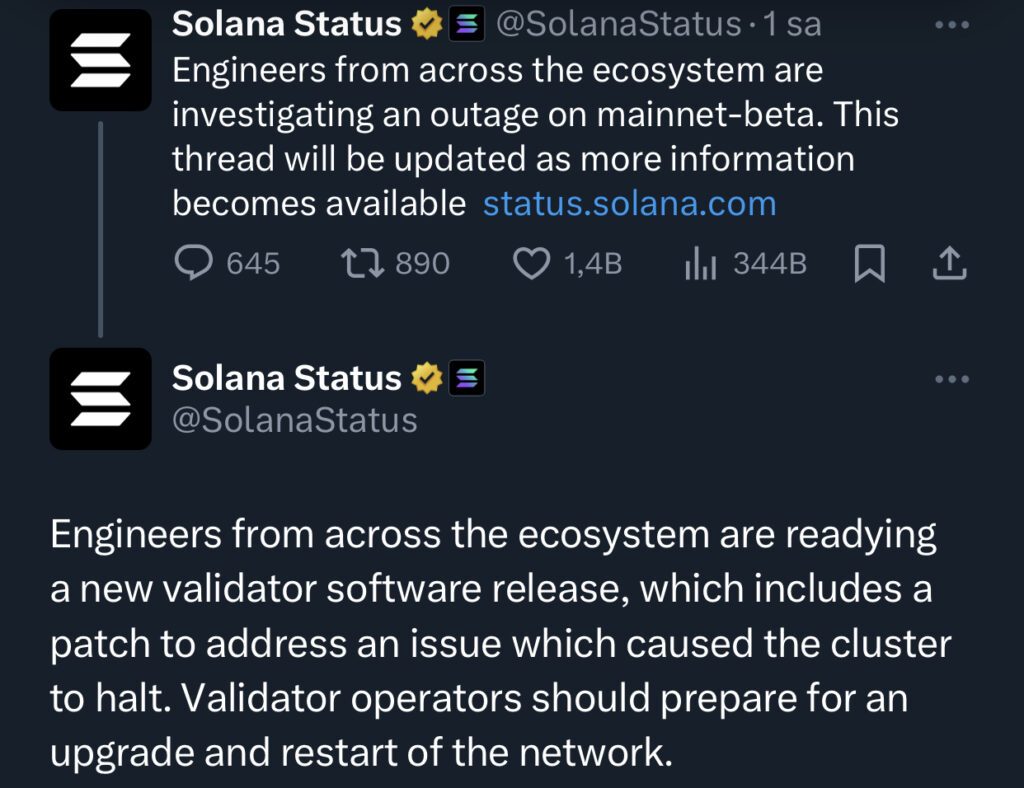Open Solana Status profile from first tweet name

coord(286,24)
